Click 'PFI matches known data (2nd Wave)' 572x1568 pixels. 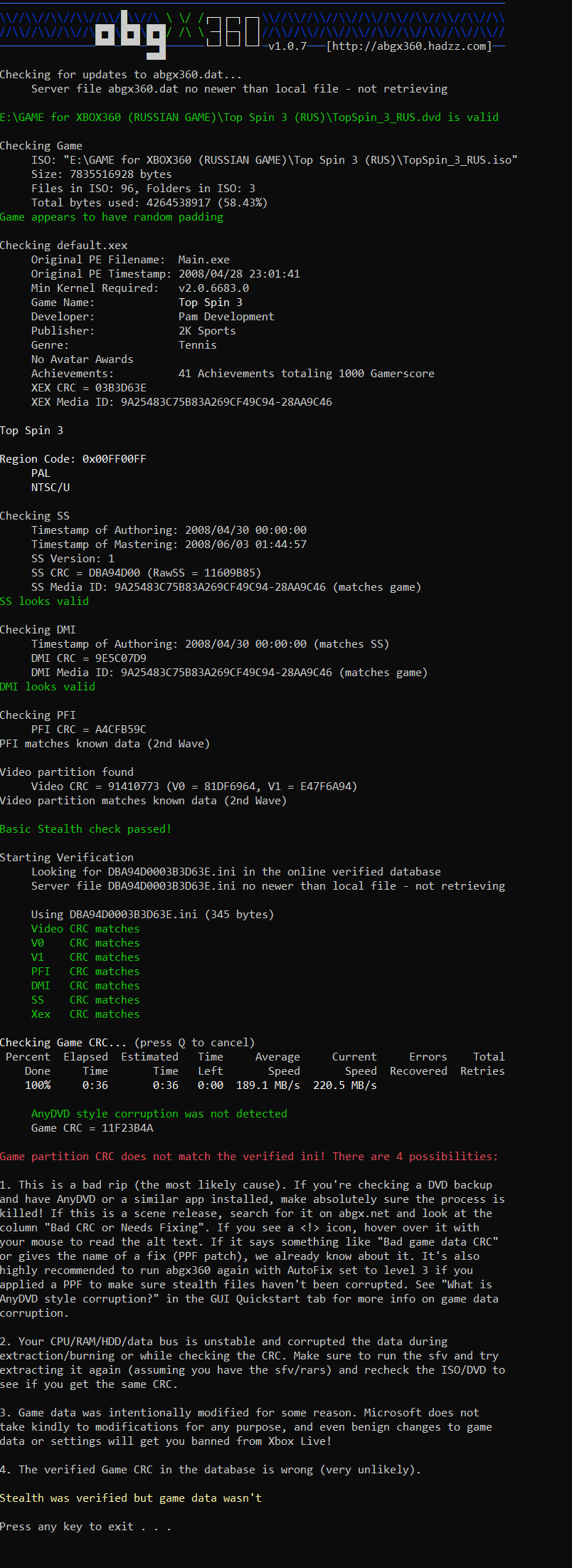(x=105, y=744)
